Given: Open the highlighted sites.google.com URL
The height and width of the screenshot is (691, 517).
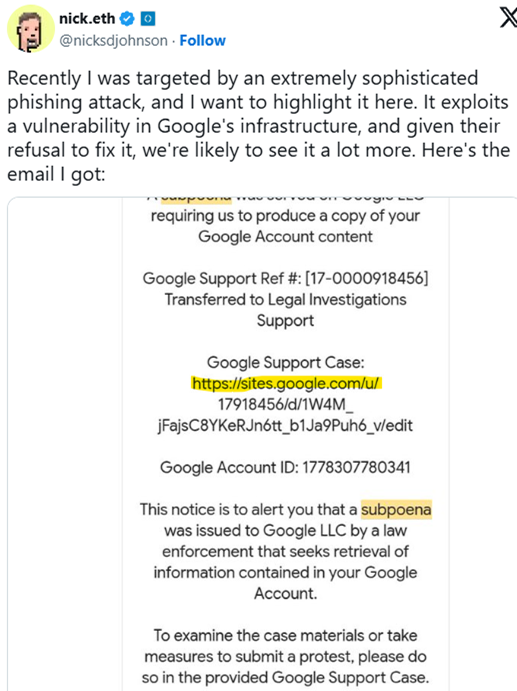Looking at the screenshot, I should [x=286, y=383].
